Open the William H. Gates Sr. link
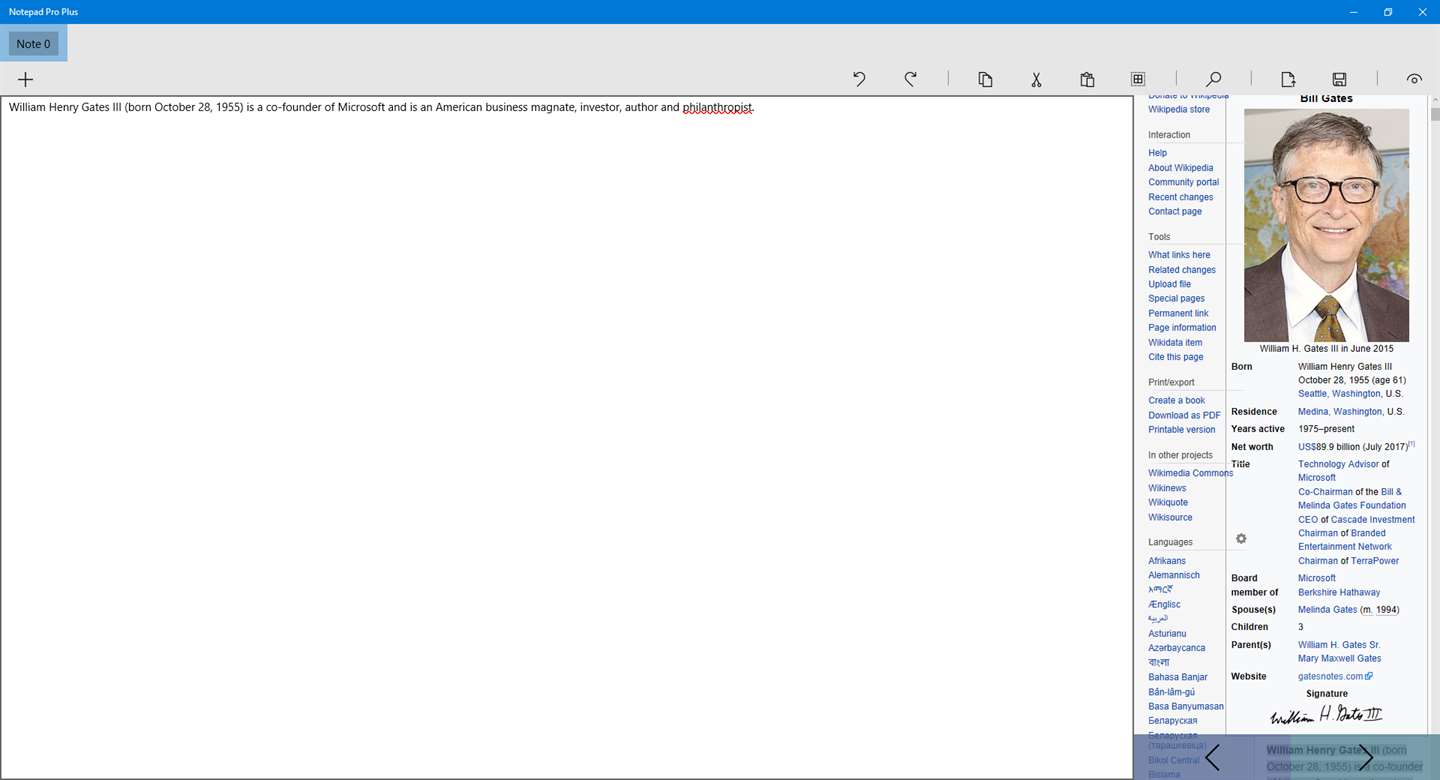The width and height of the screenshot is (1440, 780). click(x=1339, y=645)
